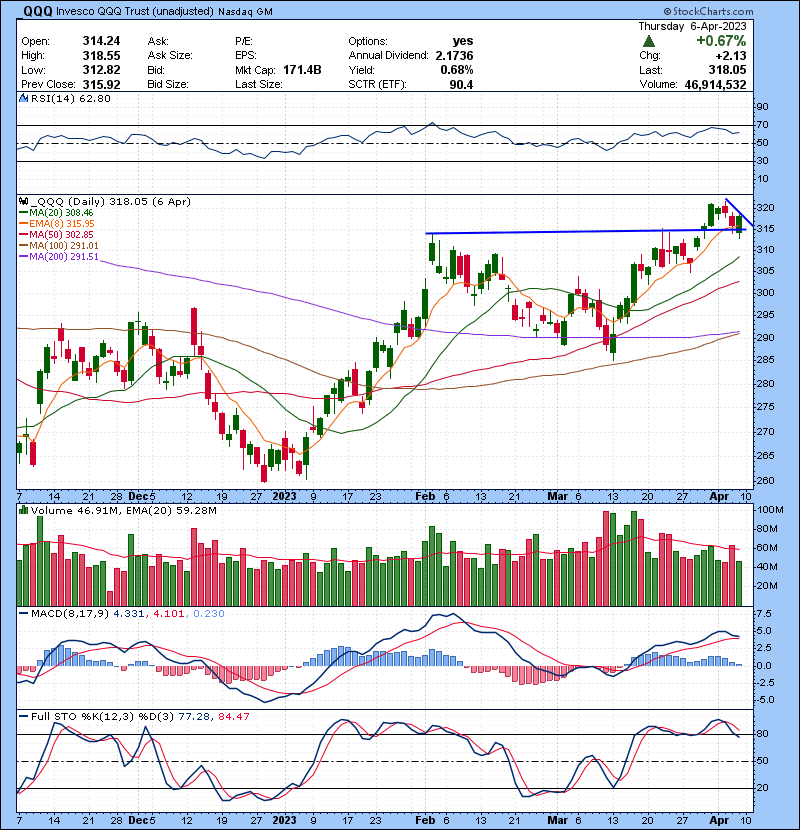Click the EPS: label
This screenshot has height=830, width=800.
[x=245, y=55]
